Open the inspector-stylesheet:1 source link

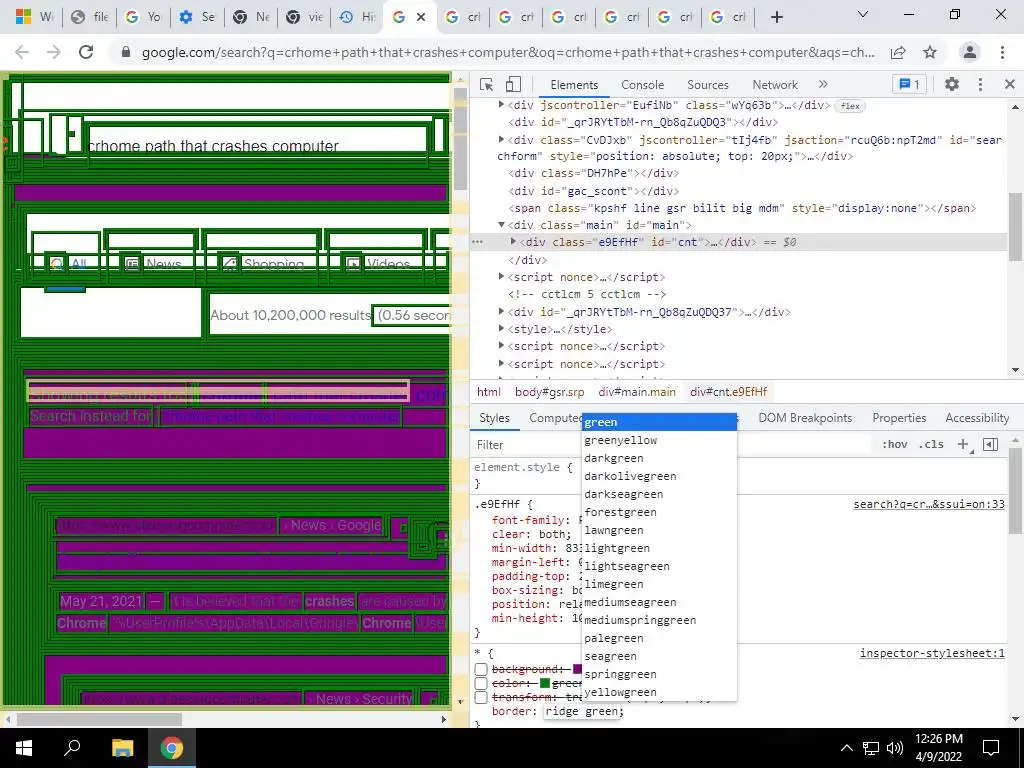coord(932,653)
